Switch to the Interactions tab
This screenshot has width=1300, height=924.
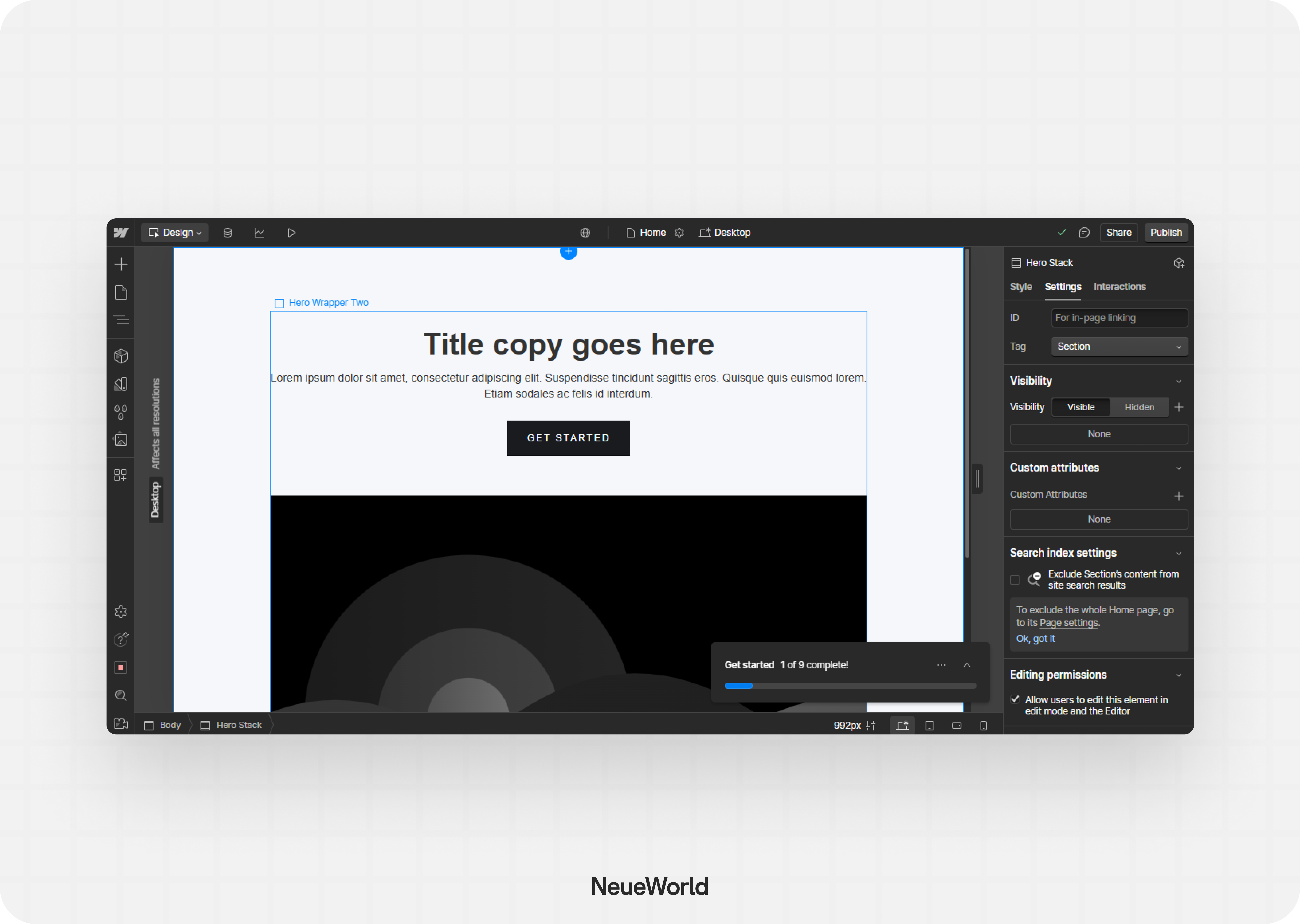point(1120,287)
